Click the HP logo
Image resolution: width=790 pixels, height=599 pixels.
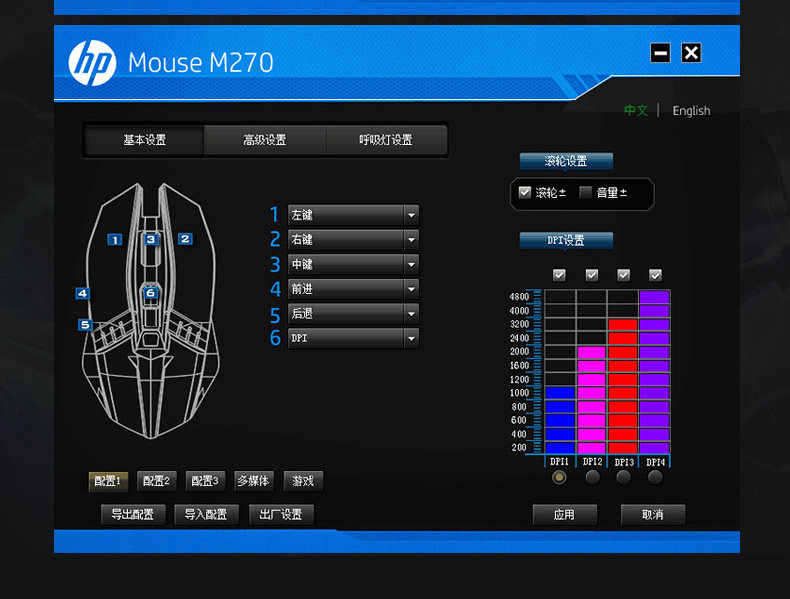click(92, 63)
